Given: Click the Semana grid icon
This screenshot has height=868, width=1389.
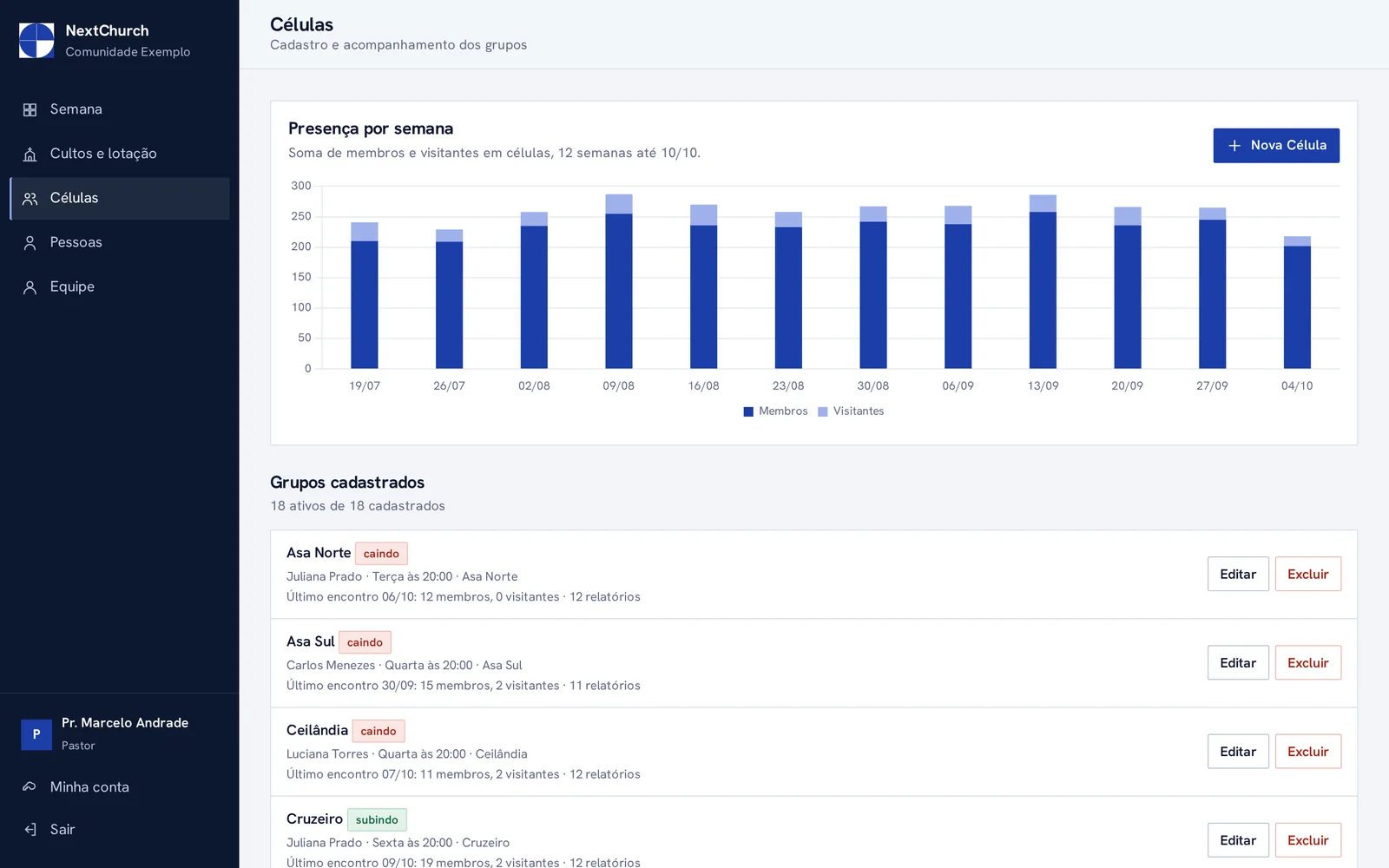Looking at the screenshot, I should click(30, 110).
